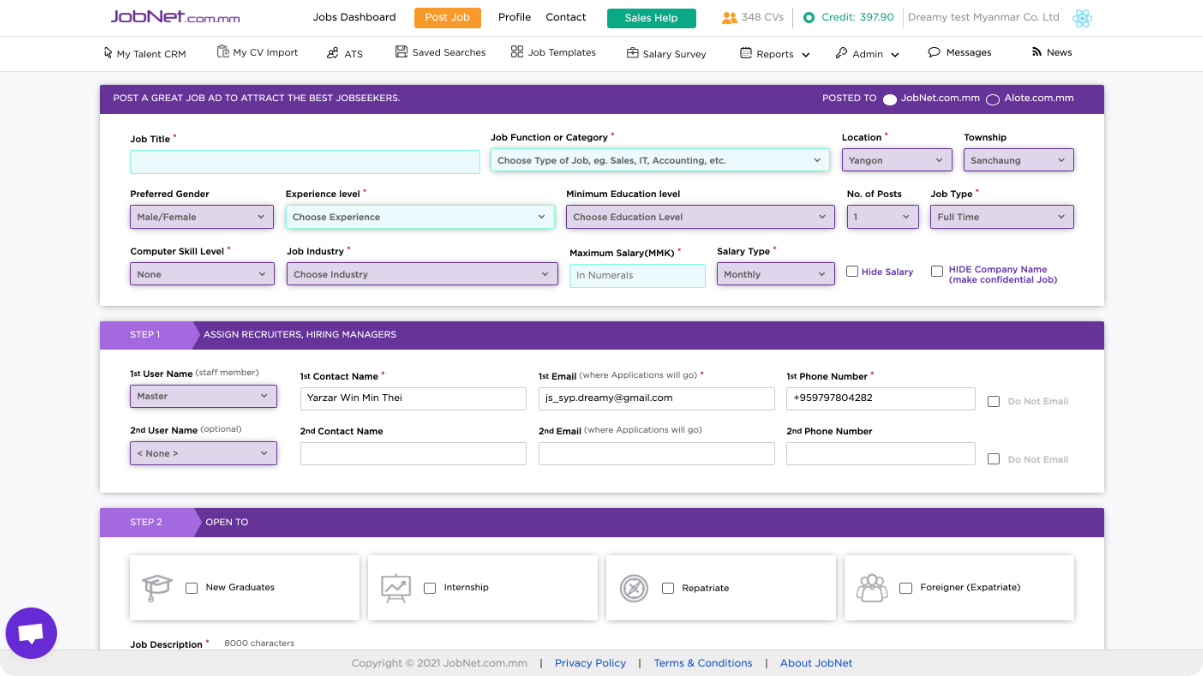This screenshot has height=676, width=1203.
Task: Tick the HIDE Company Name checkbox
Action: (x=937, y=271)
